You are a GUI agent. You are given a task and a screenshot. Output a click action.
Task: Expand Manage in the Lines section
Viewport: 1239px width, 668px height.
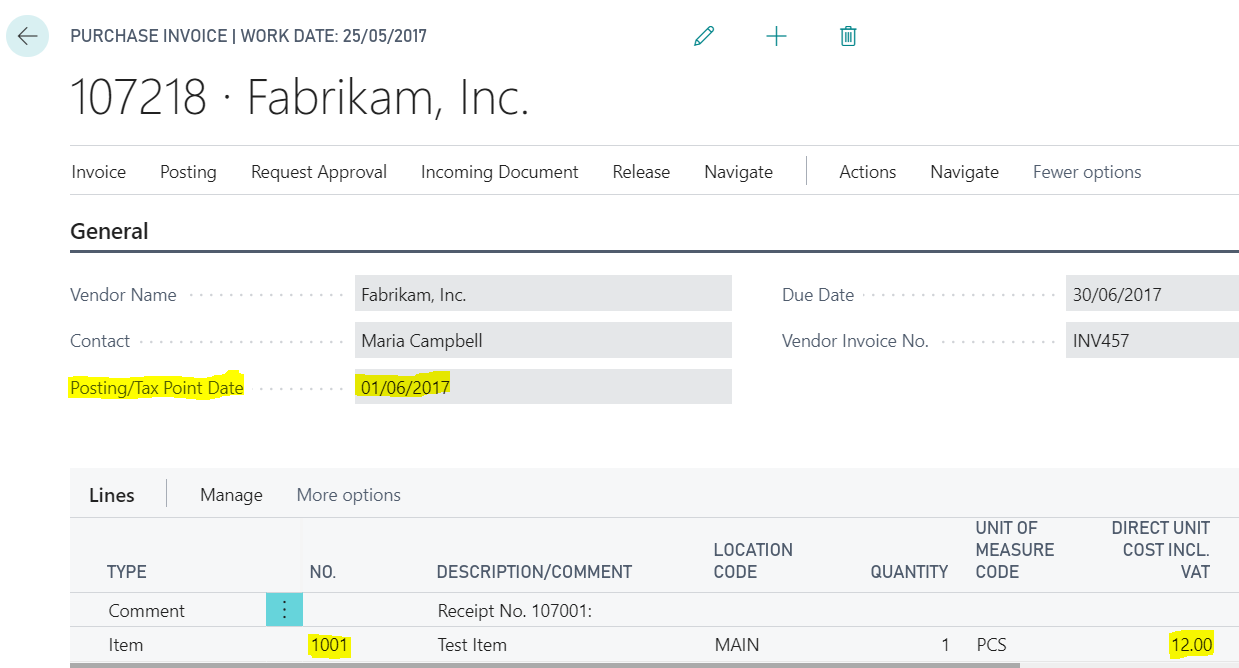click(x=231, y=495)
